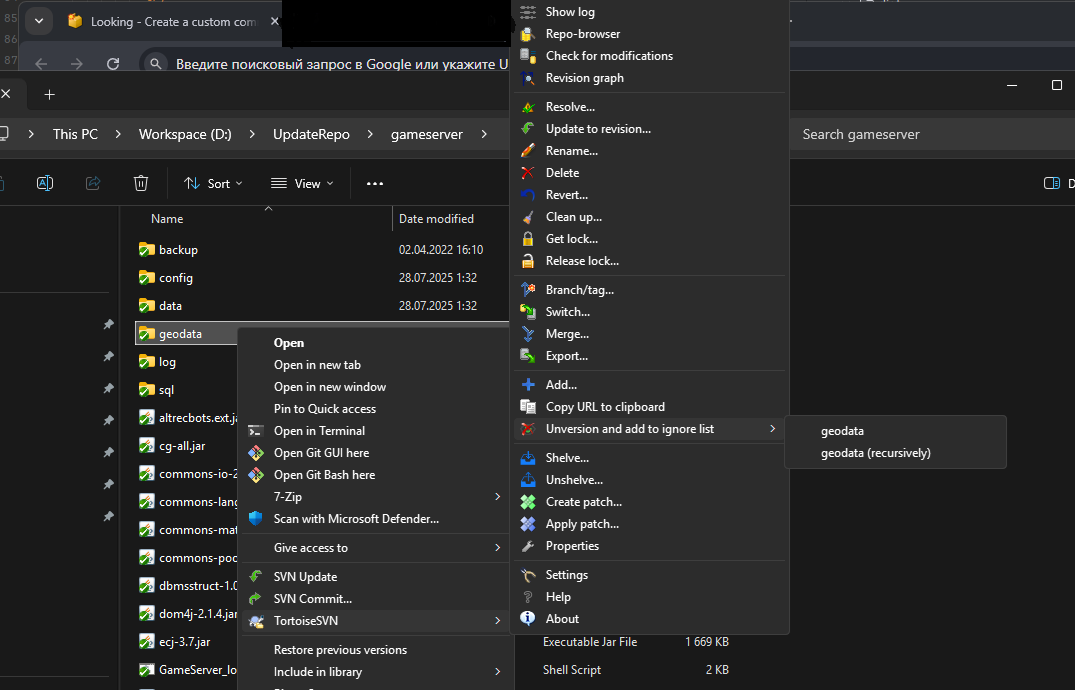This screenshot has width=1075, height=690.
Task: Click the Check for modifications icon
Action: coord(528,56)
